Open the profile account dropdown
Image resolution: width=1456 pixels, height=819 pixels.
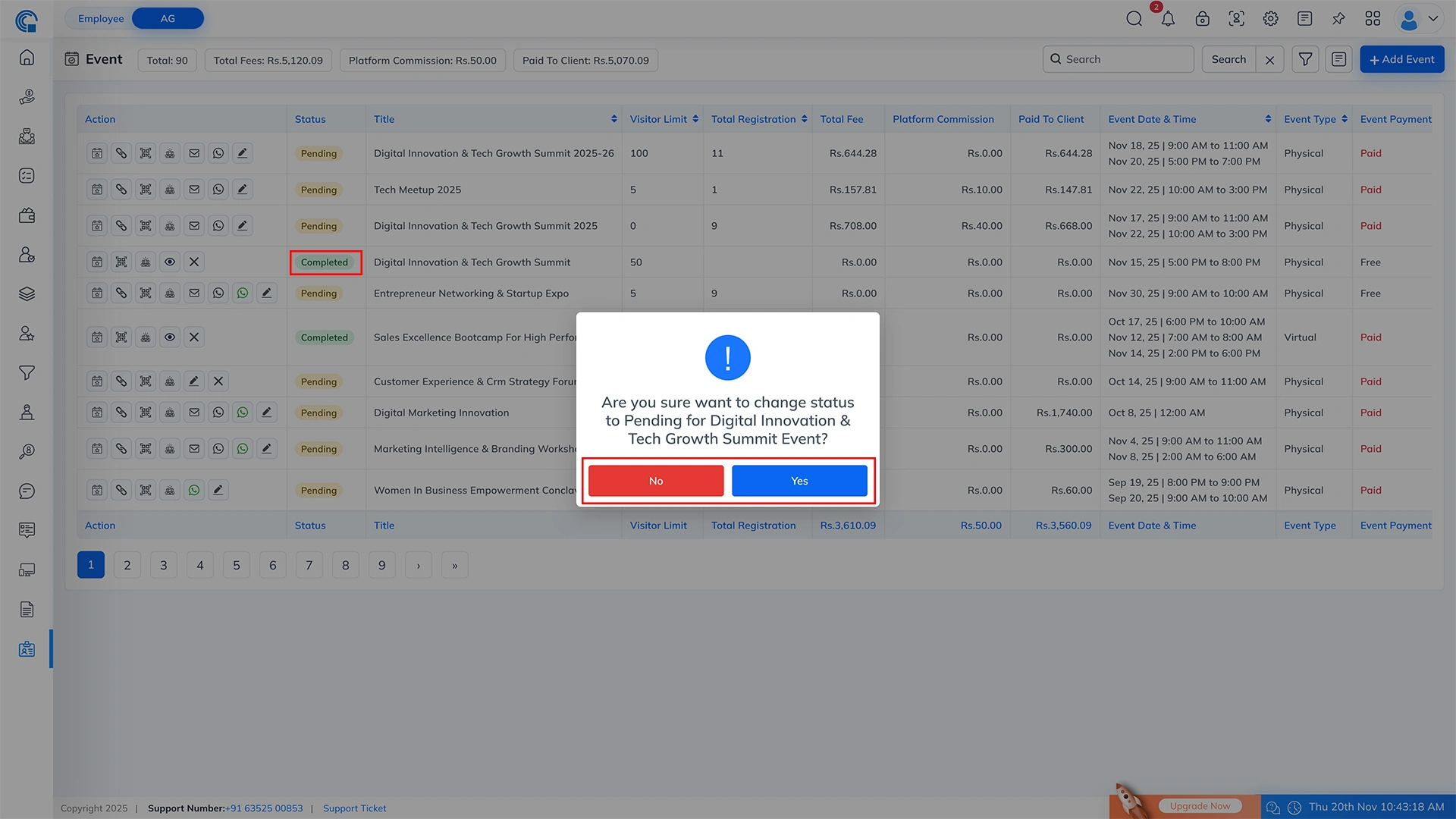click(1417, 19)
